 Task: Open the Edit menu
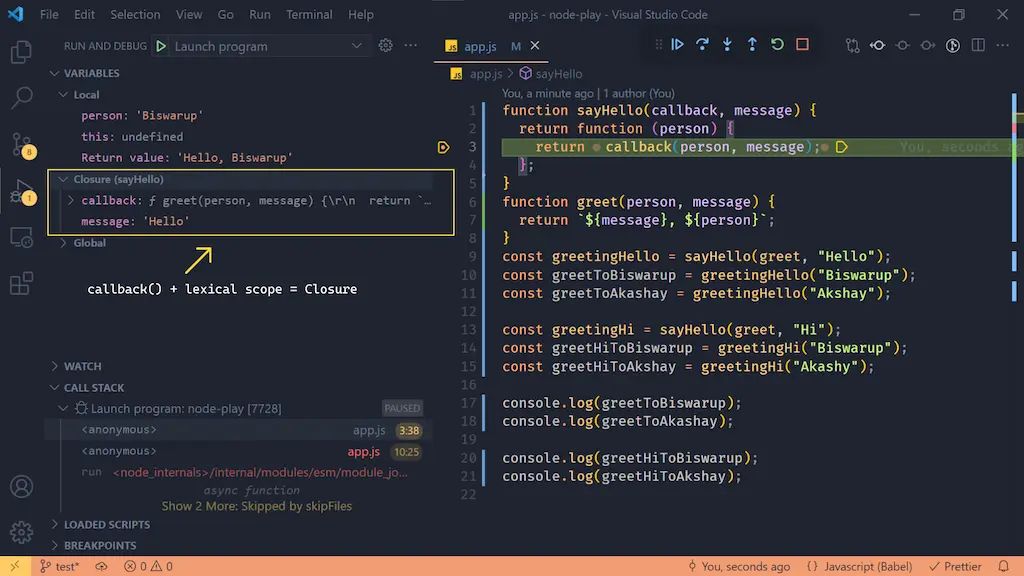pyautogui.click(x=84, y=14)
